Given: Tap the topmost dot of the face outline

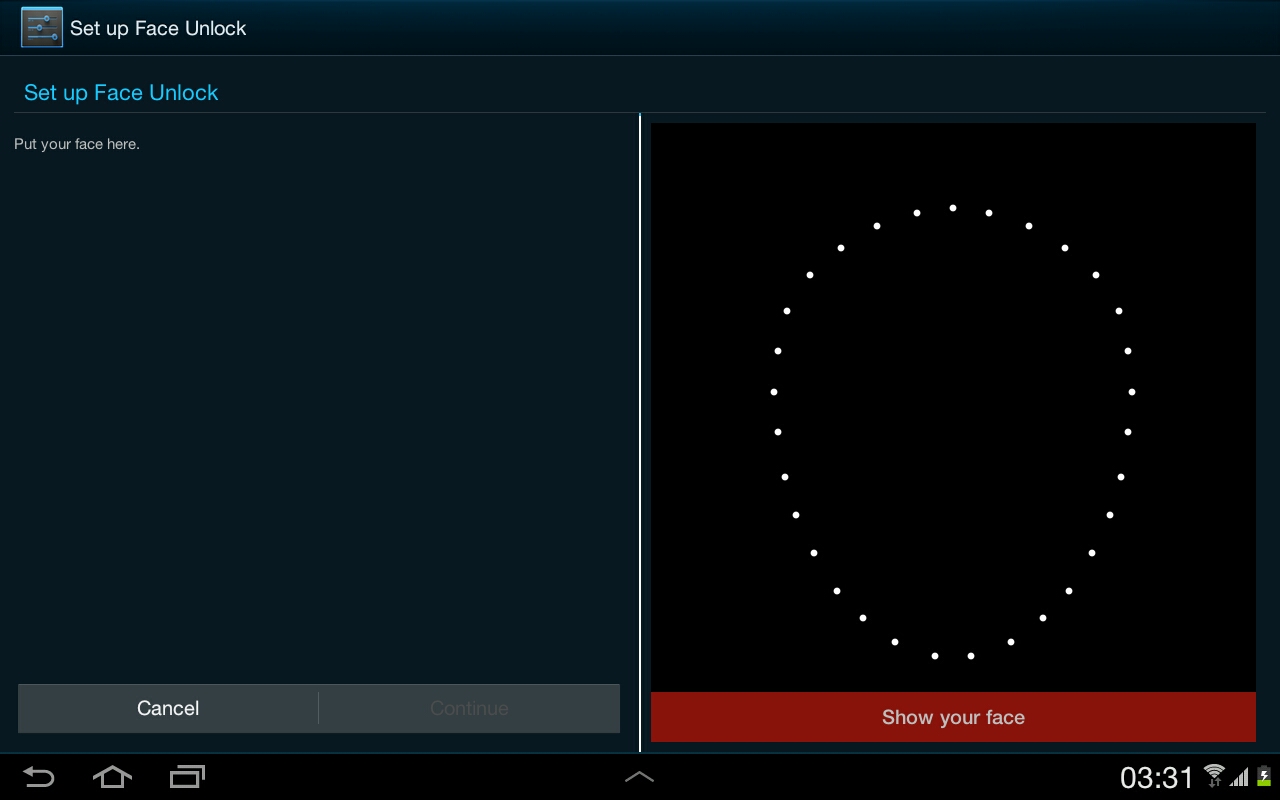Looking at the screenshot, I should click(x=953, y=208).
